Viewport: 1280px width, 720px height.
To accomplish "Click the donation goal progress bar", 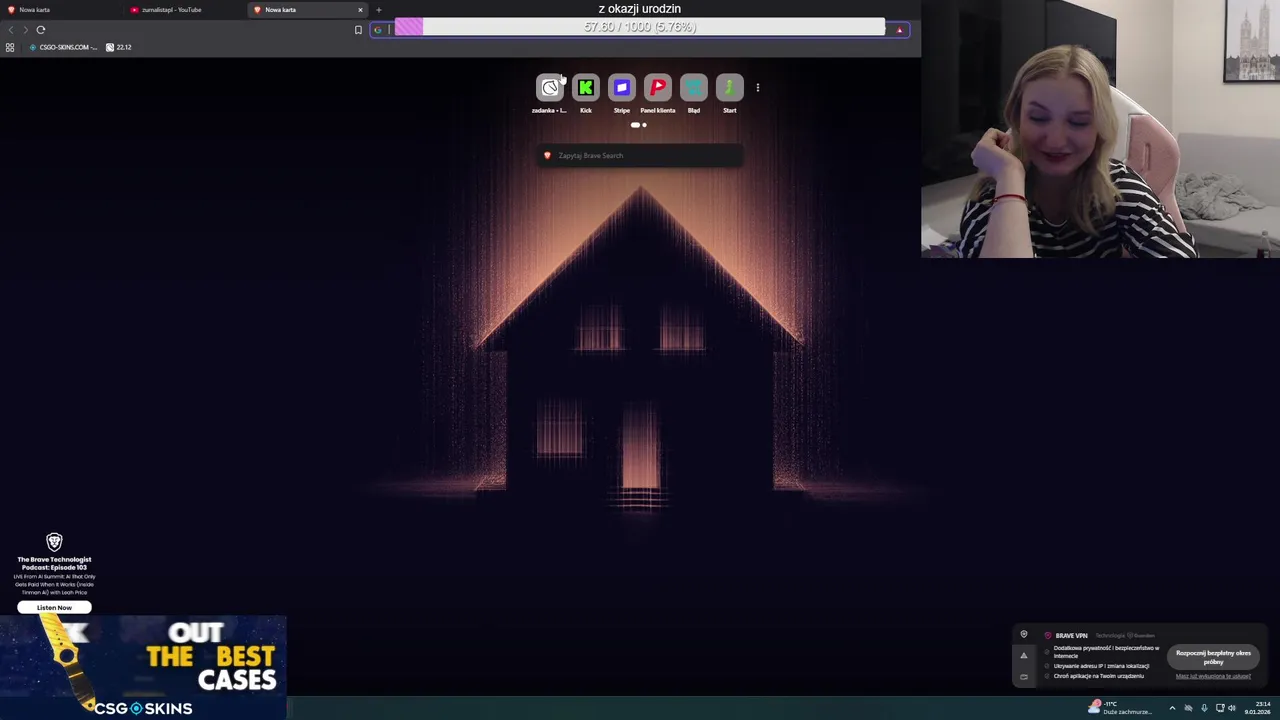I will pyautogui.click(x=640, y=27).
